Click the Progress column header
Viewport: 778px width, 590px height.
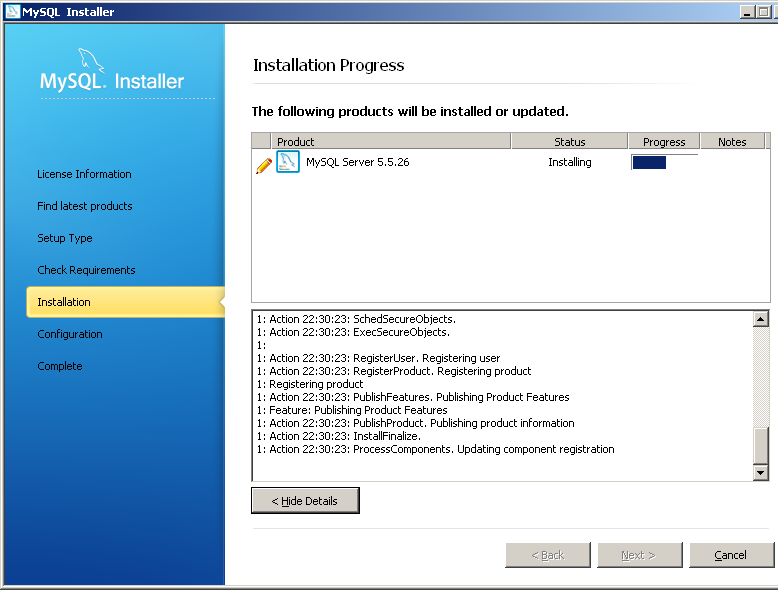point(664,141)
